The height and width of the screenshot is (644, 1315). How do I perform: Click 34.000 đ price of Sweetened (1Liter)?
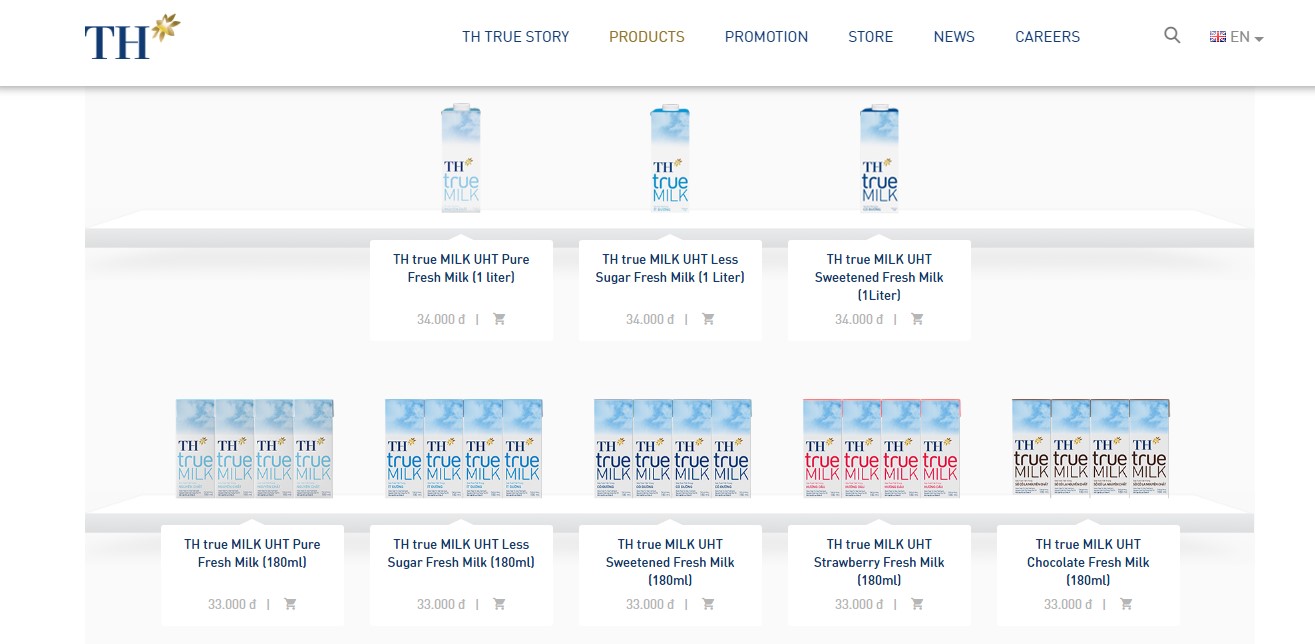pyautogui.click(x=859, y=320)
